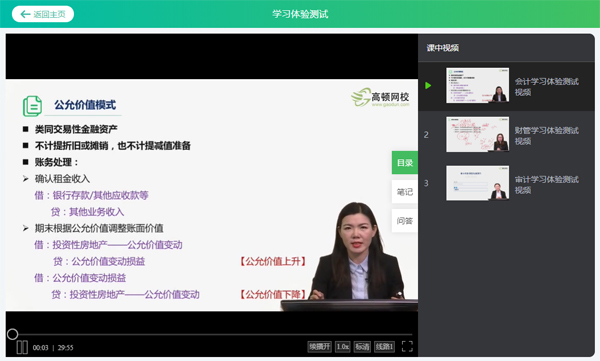Click the 财管学习体验测试视频 title text
The image size is (600, 361).
pyautogui.click(x=546, y=136)
